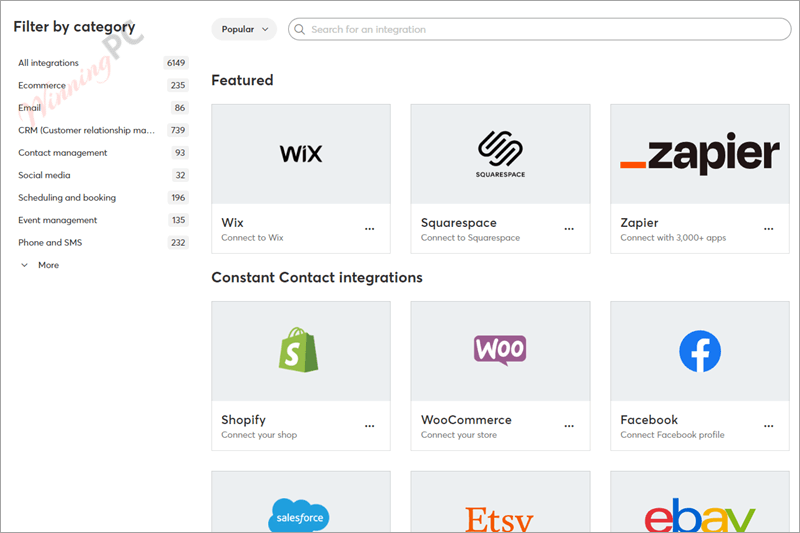Select the eBay logo
800x533 pixels.
(x=700, y=515)
